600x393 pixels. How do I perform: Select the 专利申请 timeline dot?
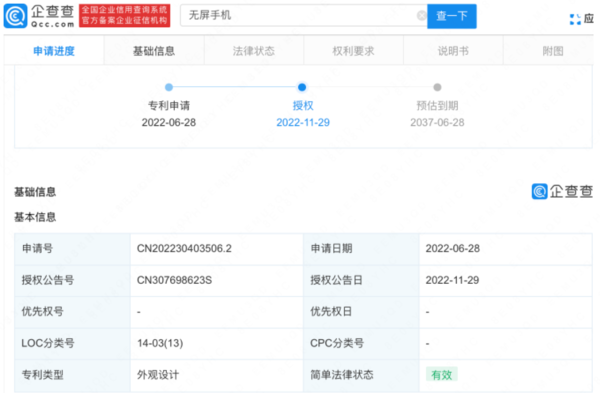[x=169, y=87]
